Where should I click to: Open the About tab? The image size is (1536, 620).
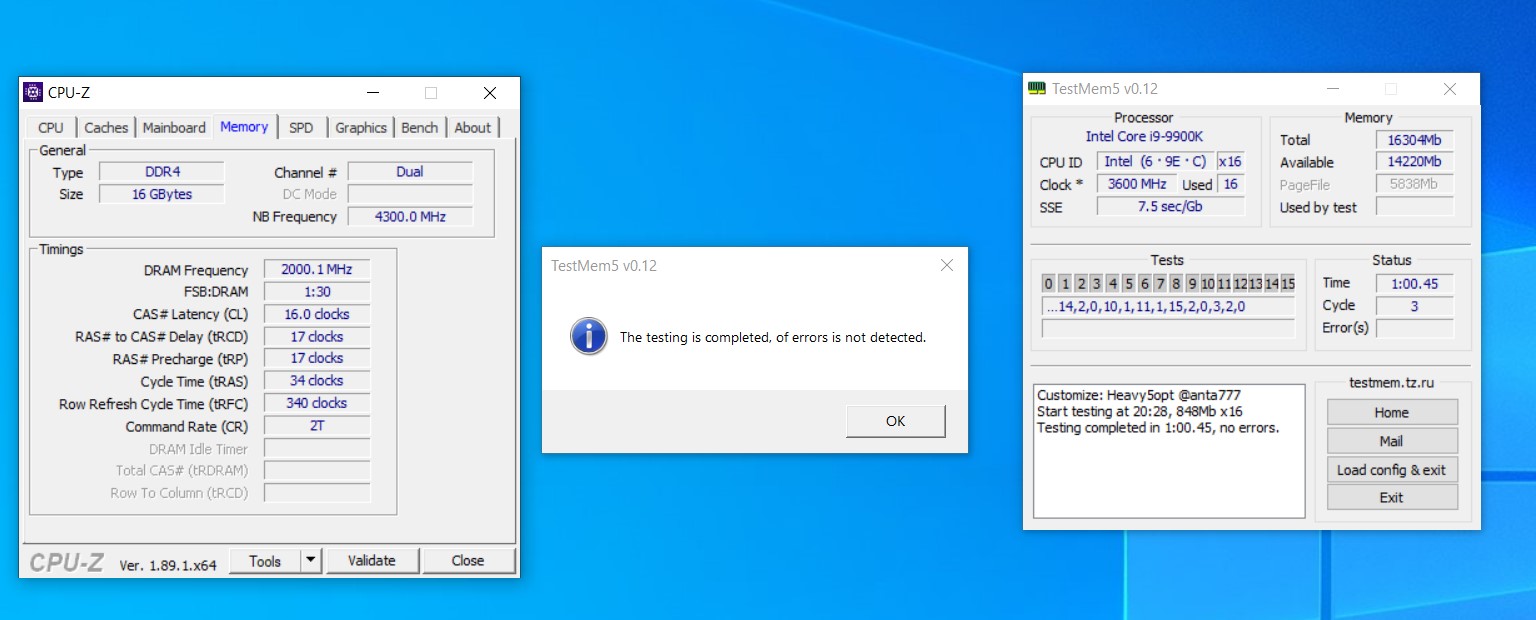point(473,127)
